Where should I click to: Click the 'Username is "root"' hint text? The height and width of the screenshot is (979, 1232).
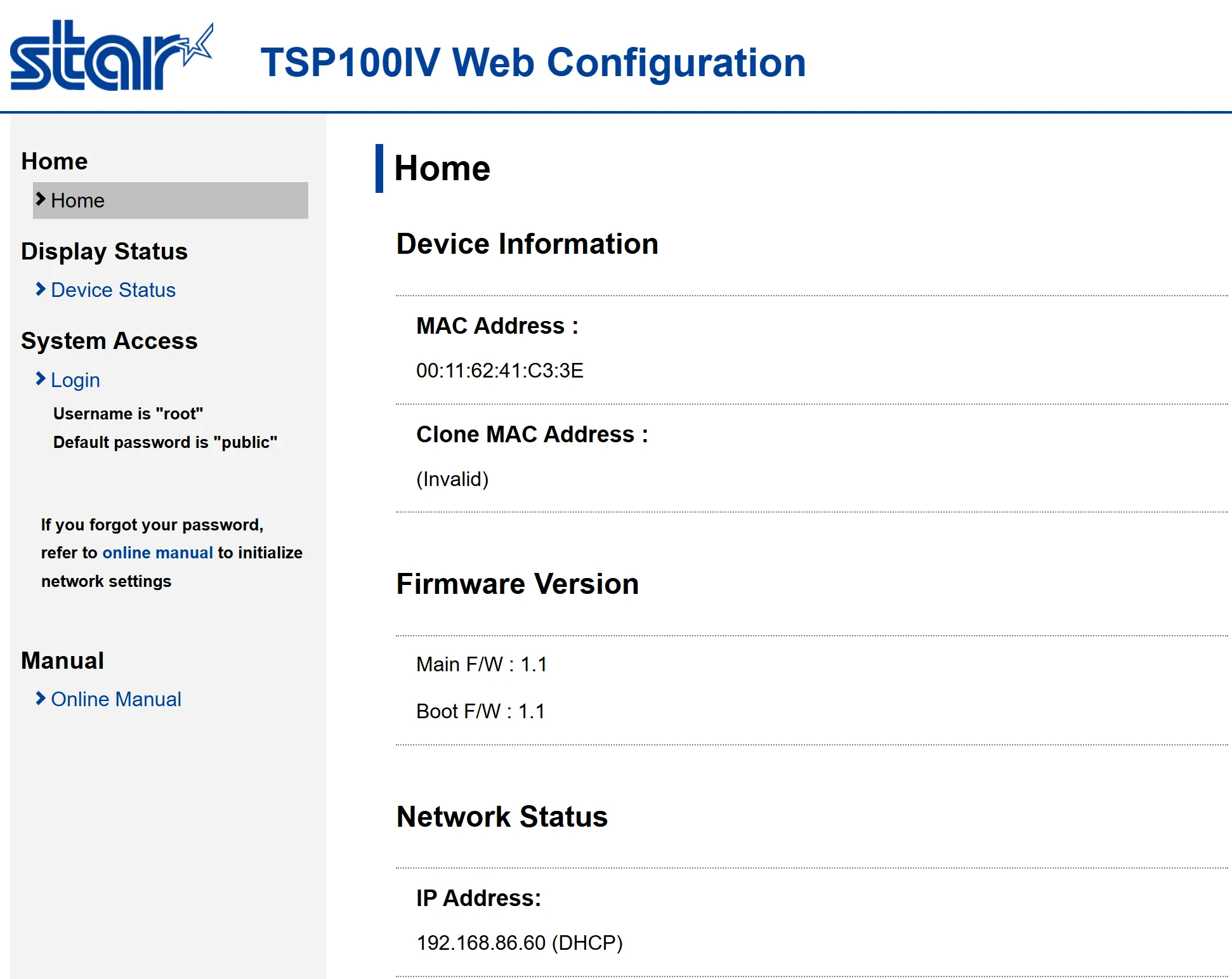click(x=128, y=414)
